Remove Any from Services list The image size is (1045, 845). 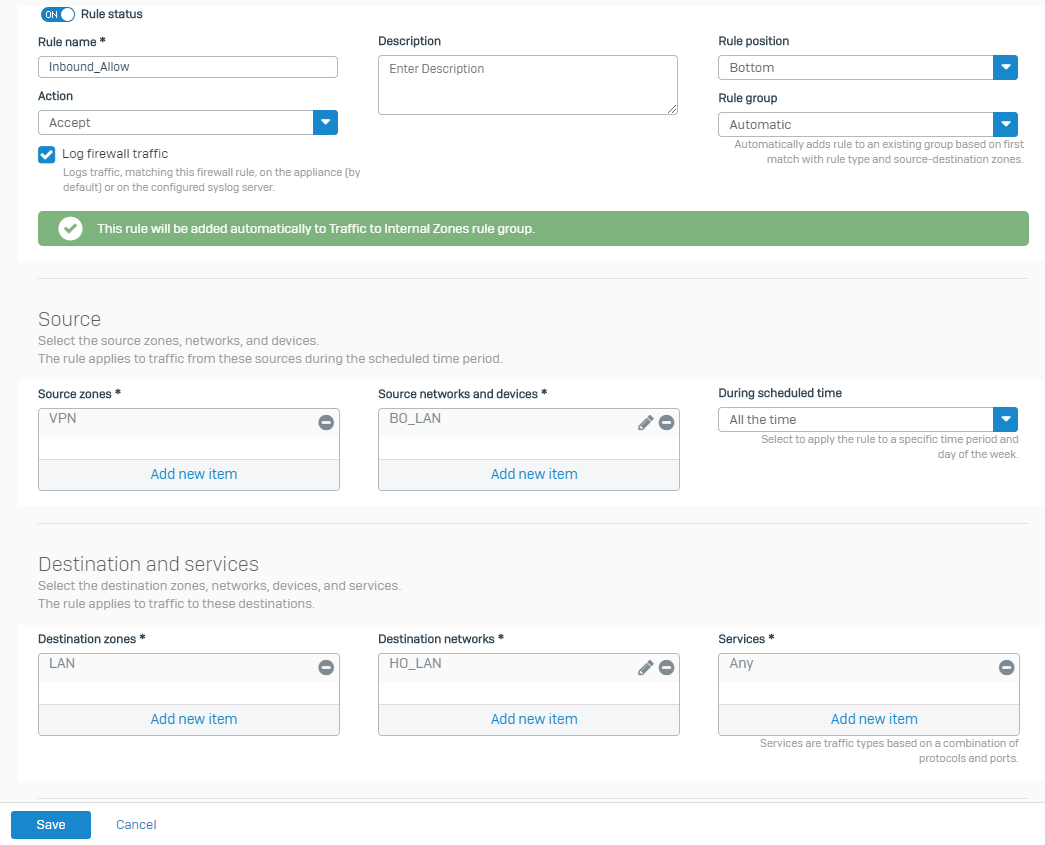coord(1006,668)
